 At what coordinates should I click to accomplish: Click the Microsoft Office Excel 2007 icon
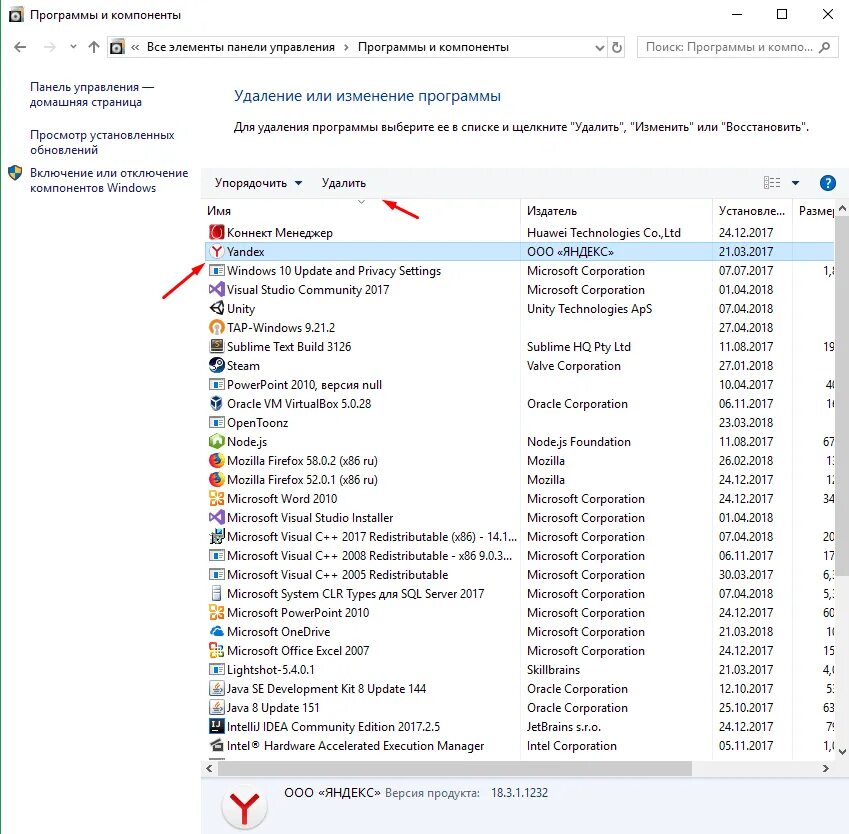pos(217,650)
